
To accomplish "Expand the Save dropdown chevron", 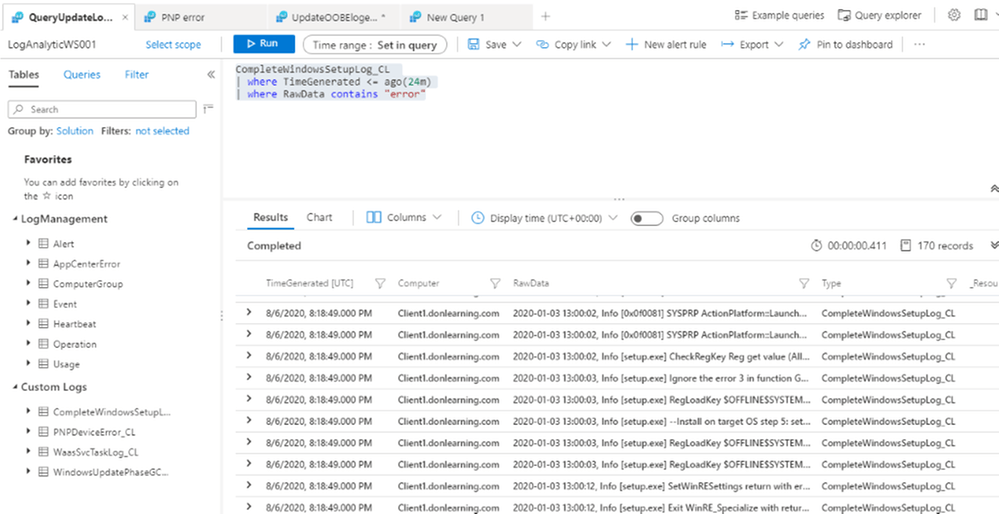I will [516, 45].
